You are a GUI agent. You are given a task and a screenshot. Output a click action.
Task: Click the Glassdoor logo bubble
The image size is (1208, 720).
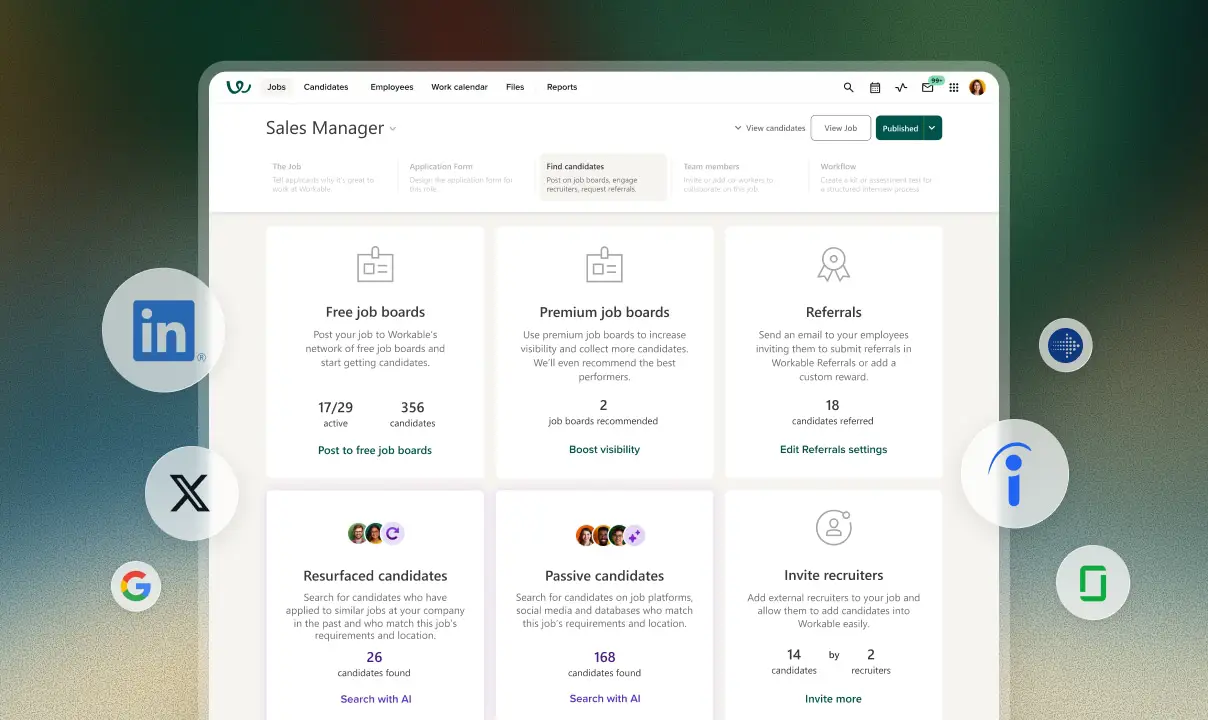pos(1093,583)
